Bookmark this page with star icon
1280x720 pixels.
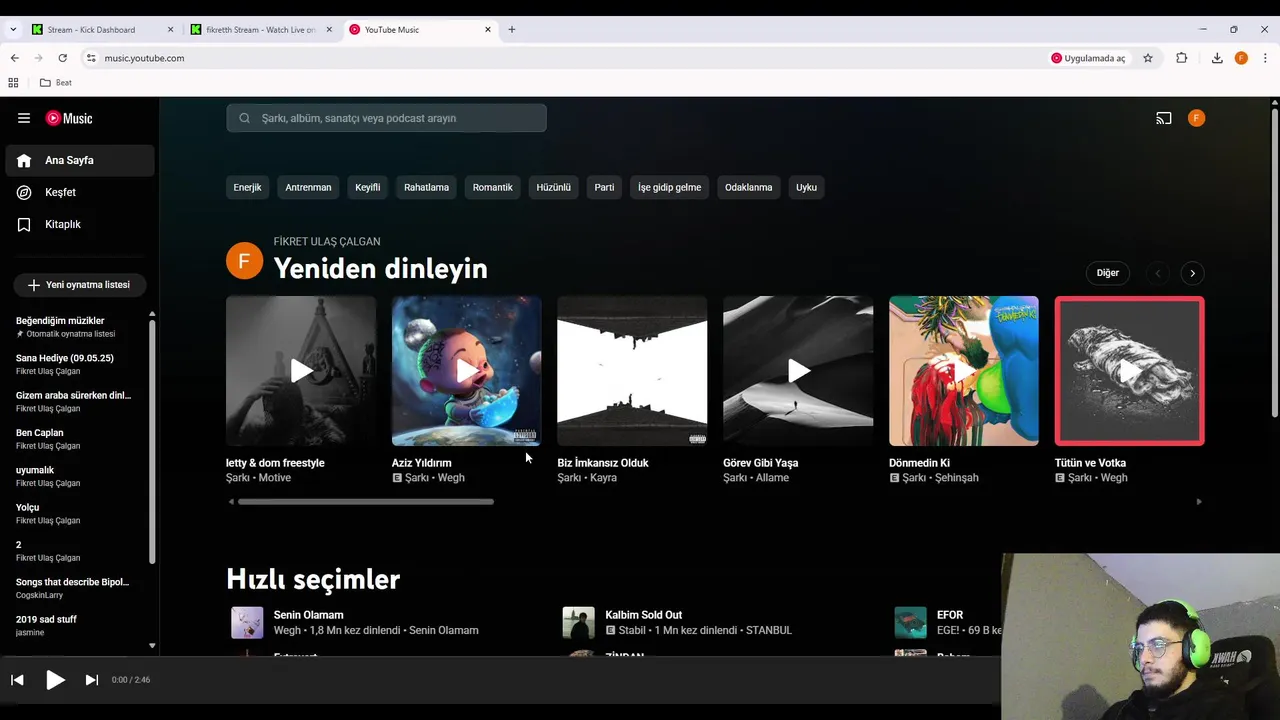1148,58
